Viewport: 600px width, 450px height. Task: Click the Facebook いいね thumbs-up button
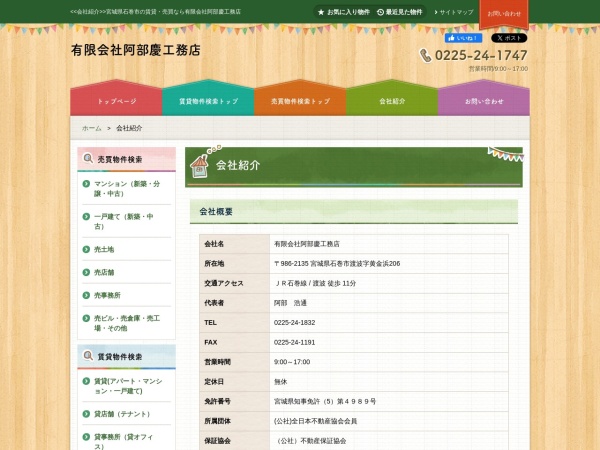coord(463,38)
